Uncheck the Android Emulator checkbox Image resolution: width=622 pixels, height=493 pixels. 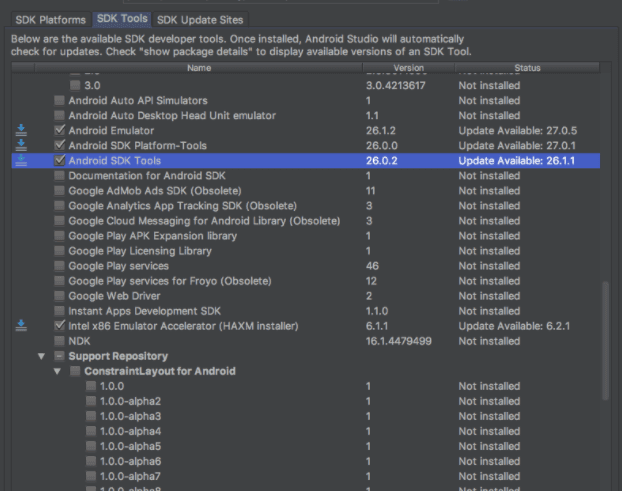click(x=60, y=130)
